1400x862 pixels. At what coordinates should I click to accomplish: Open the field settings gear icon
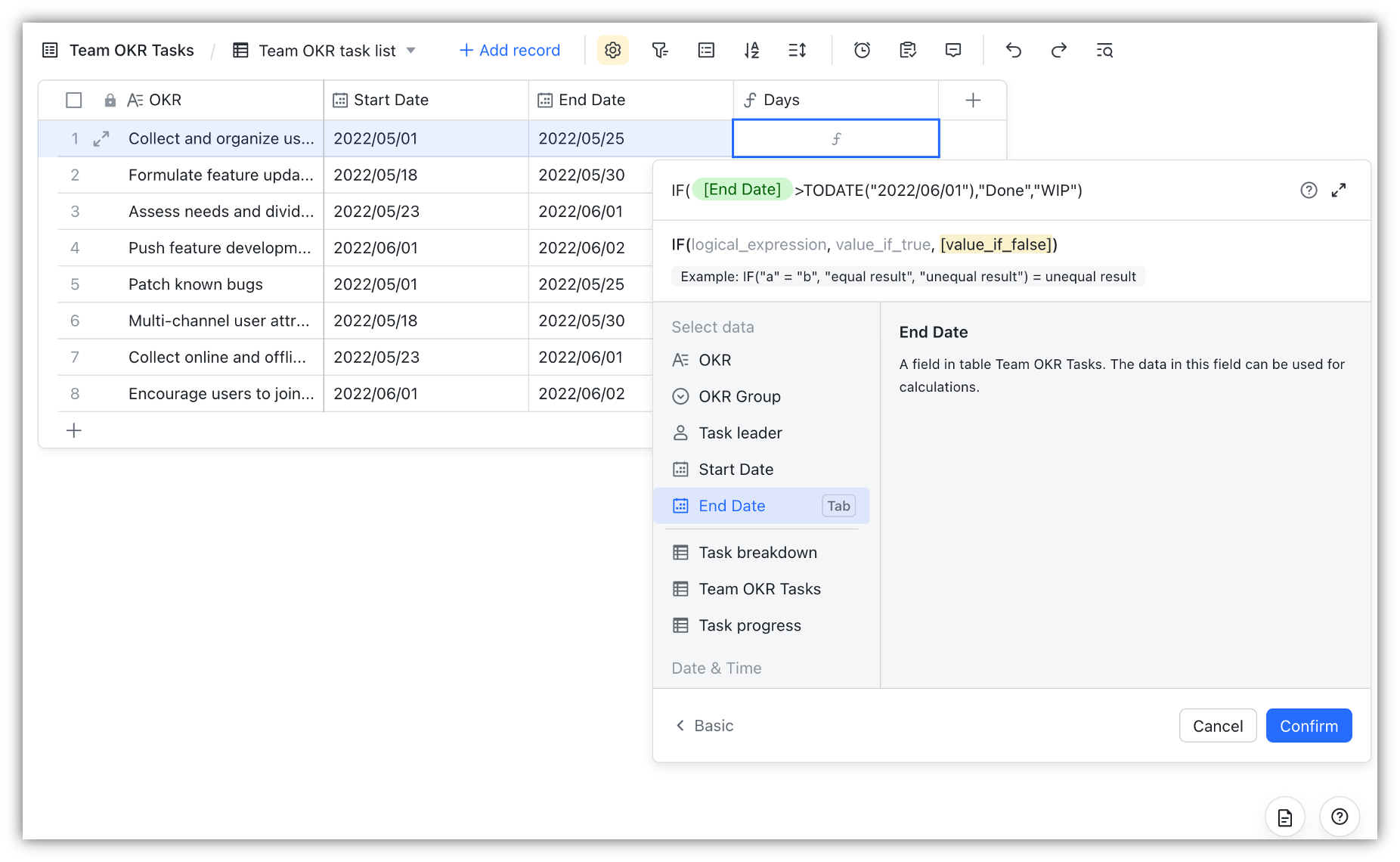[x=612, y=51]
